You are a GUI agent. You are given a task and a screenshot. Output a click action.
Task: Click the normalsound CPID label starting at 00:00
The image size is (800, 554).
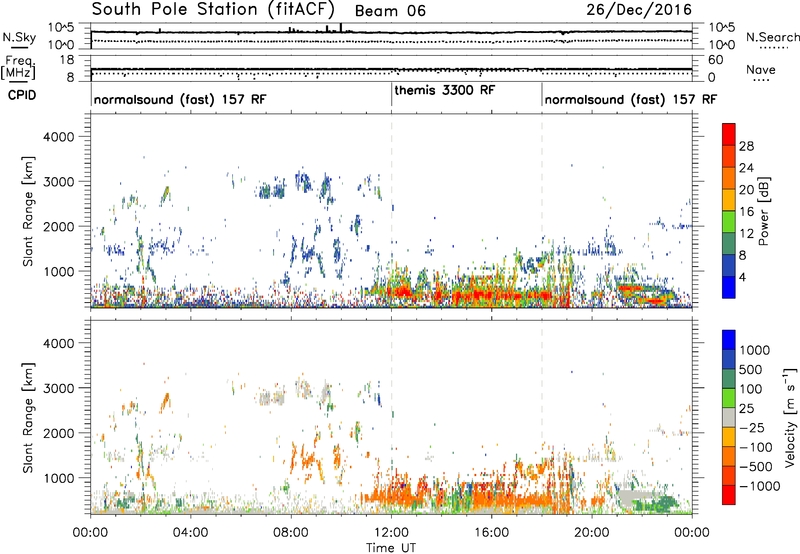click(180, 99)
